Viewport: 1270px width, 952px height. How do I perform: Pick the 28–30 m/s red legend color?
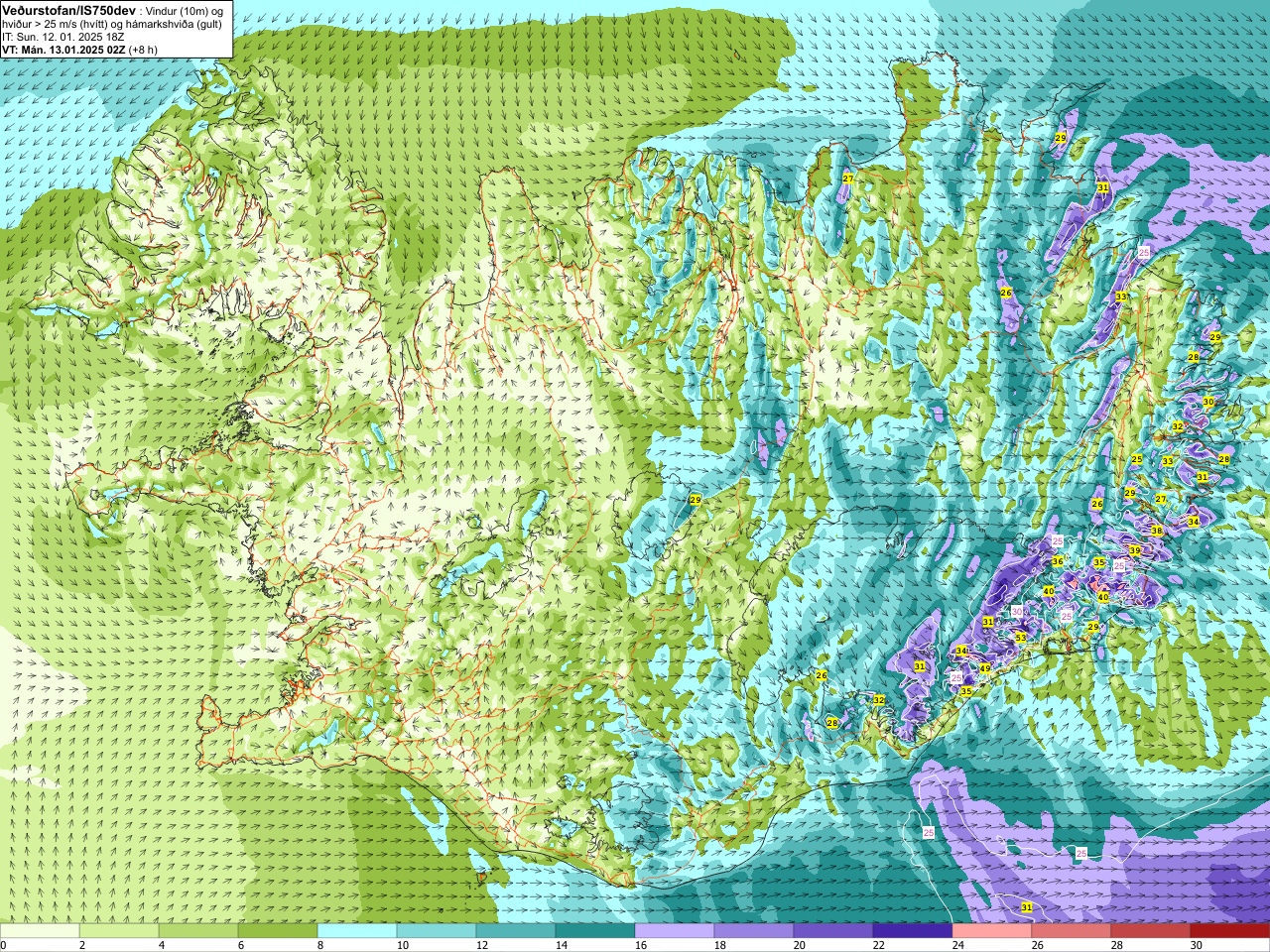coord(1151,931)
